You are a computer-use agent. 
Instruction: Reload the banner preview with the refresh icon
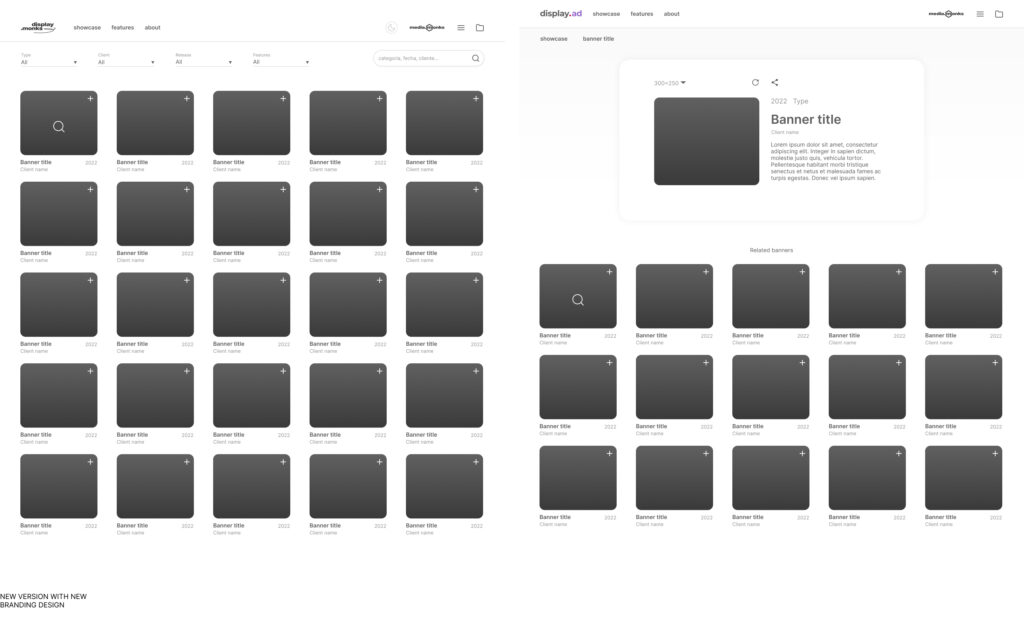tap(755, 83)
